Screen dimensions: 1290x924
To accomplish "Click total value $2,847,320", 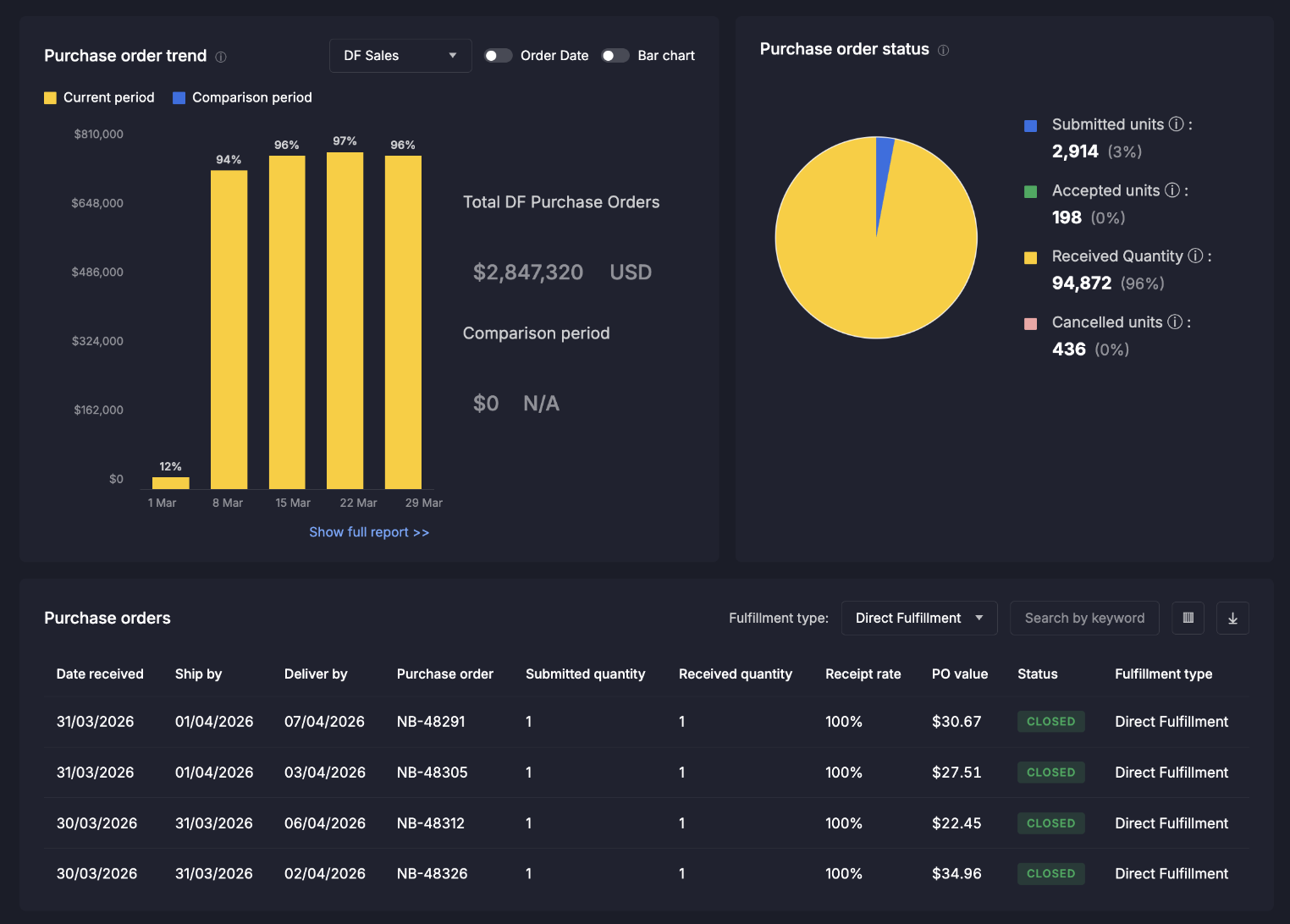I will click(x=528, y=272).
